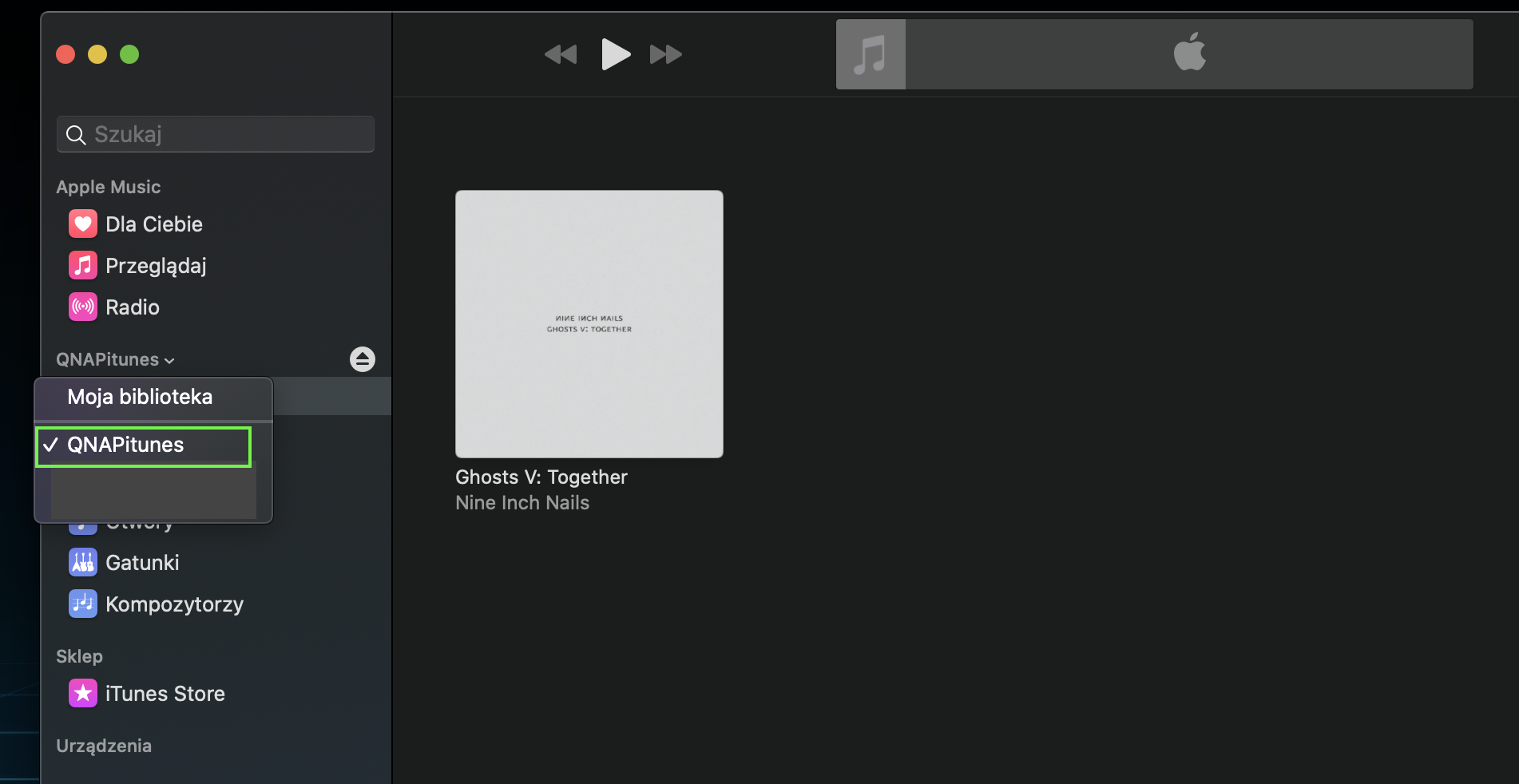
Task: Focus the Szukaj search field
Action: pos(216,134)
